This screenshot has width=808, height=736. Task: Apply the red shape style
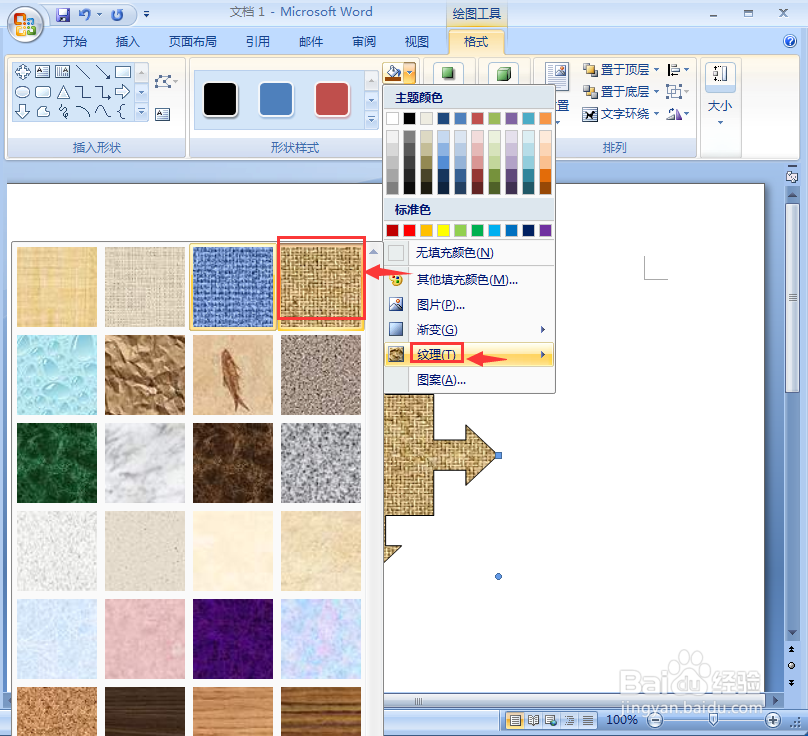click(332, 99)
